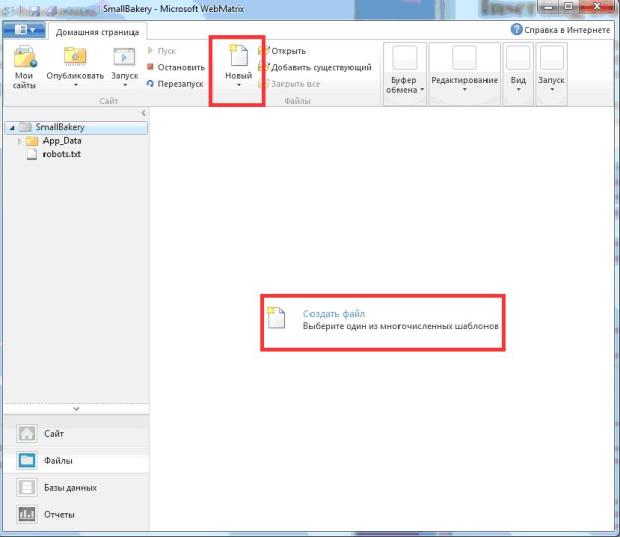Expand the Editing group (Редактирование)
Image resolution: width=620 pixels, height=537 pixels.
coord(465,74)
